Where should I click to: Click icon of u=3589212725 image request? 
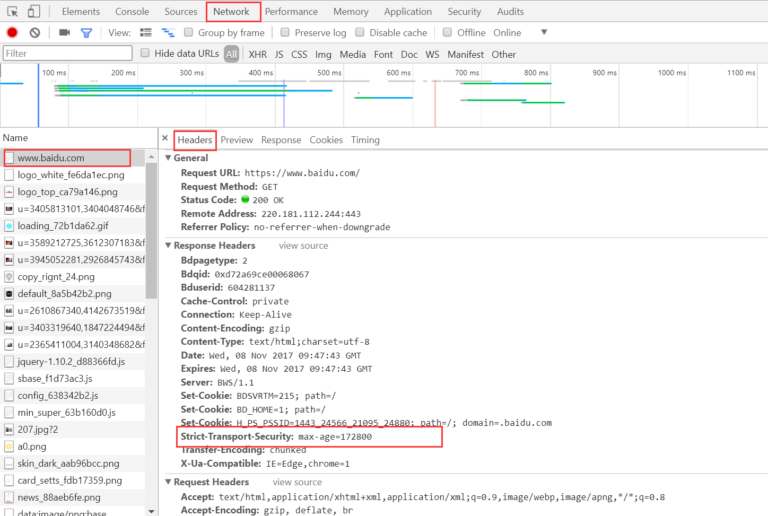(x=9, y=243)
